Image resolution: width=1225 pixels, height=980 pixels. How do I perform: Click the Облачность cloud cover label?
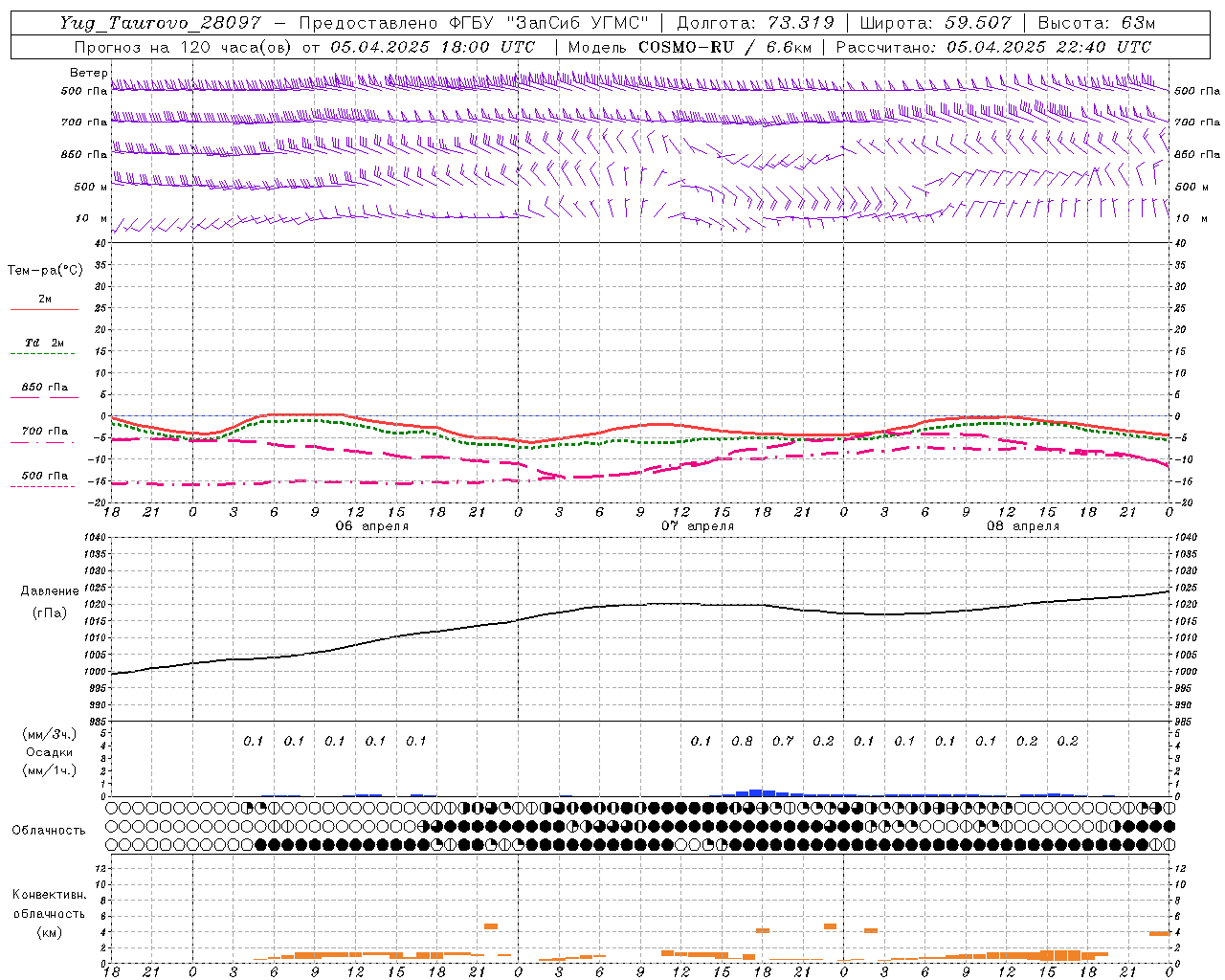tap(49, 831)
